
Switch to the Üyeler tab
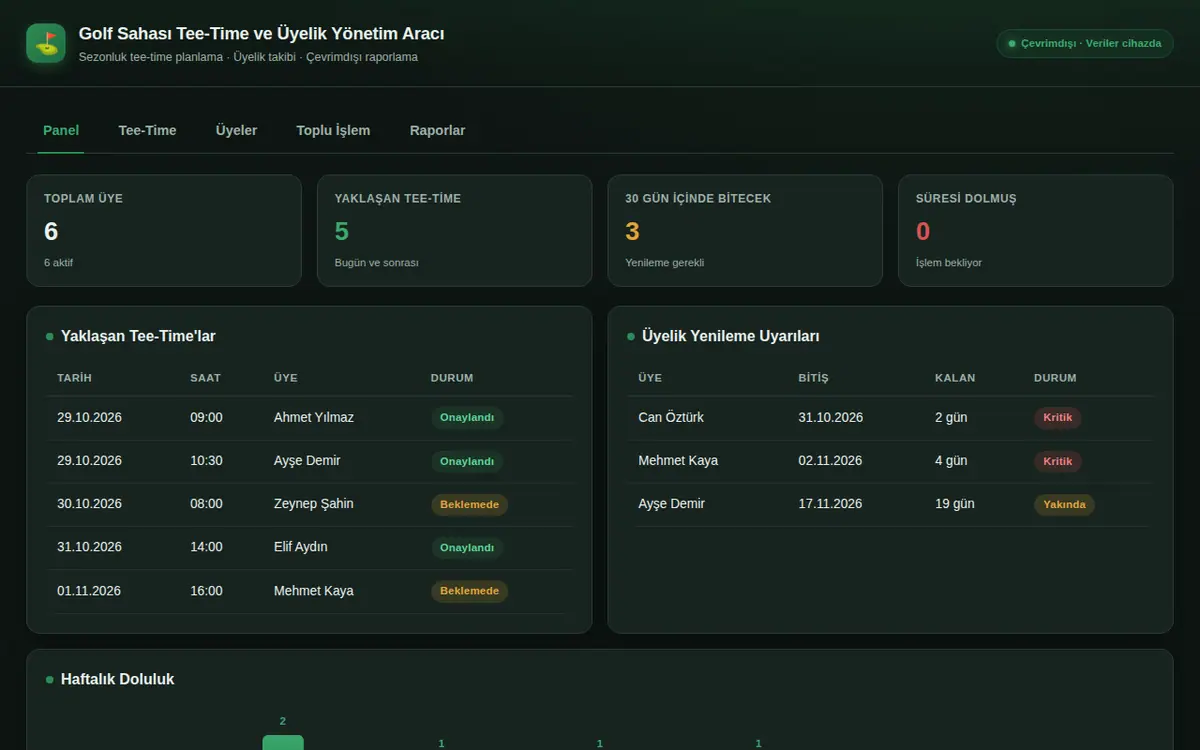[236, 130]
